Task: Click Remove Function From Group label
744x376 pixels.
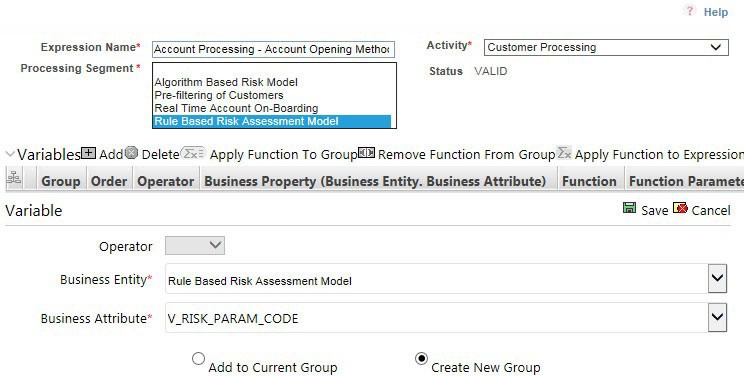Action: (466, 155)
